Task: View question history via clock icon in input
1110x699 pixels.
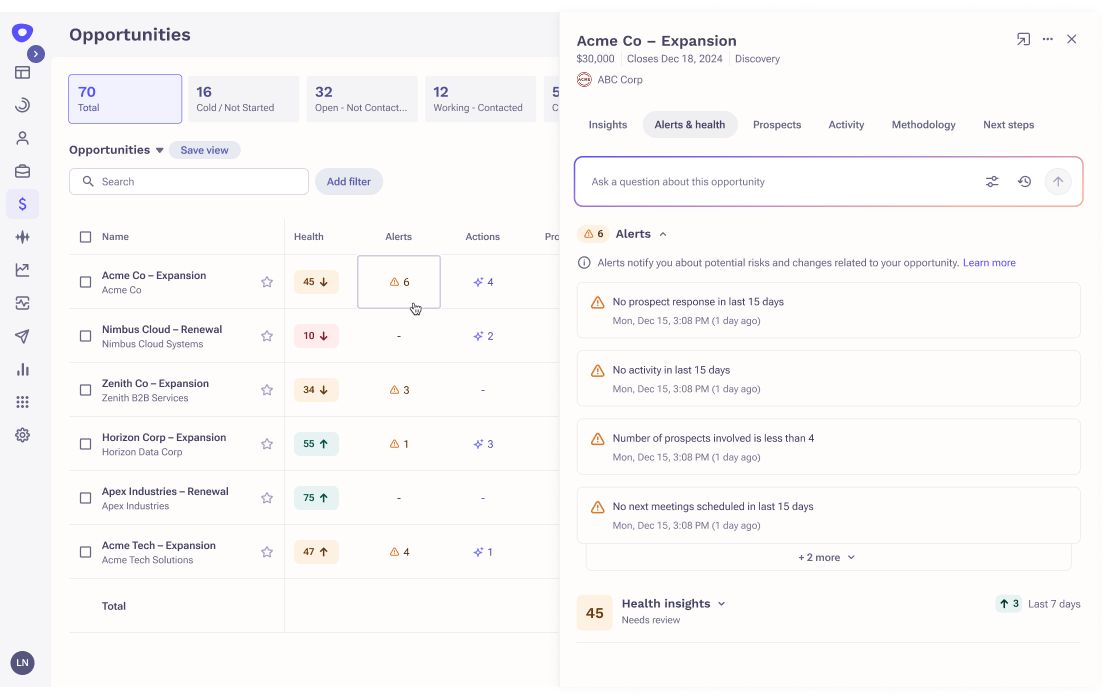Action: point(1023,181)
